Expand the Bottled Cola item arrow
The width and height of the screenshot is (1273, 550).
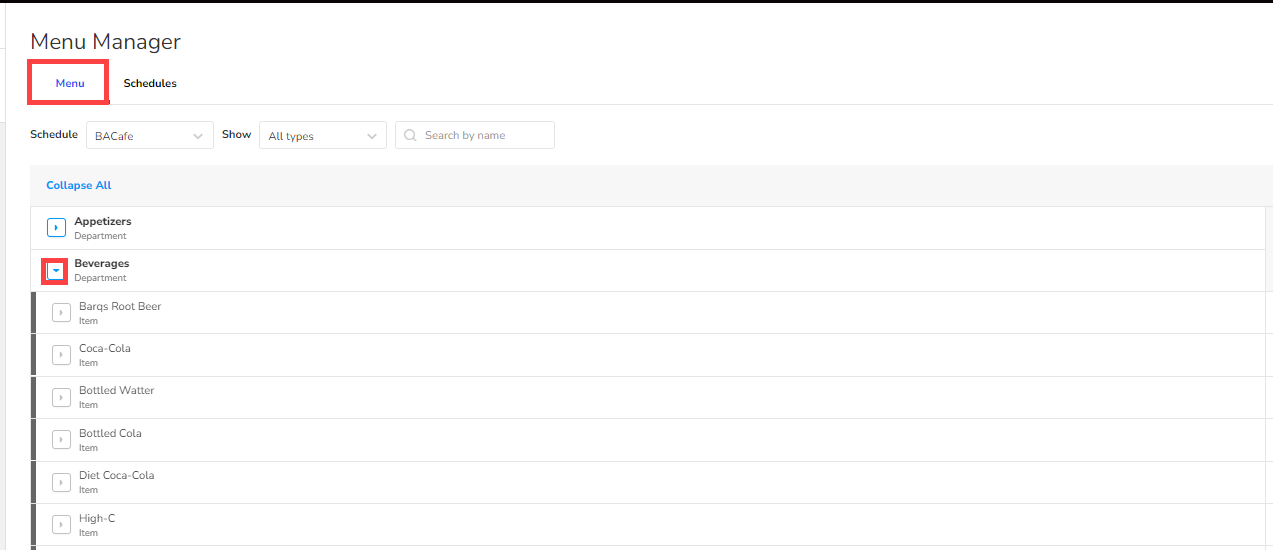pos(61,440)
